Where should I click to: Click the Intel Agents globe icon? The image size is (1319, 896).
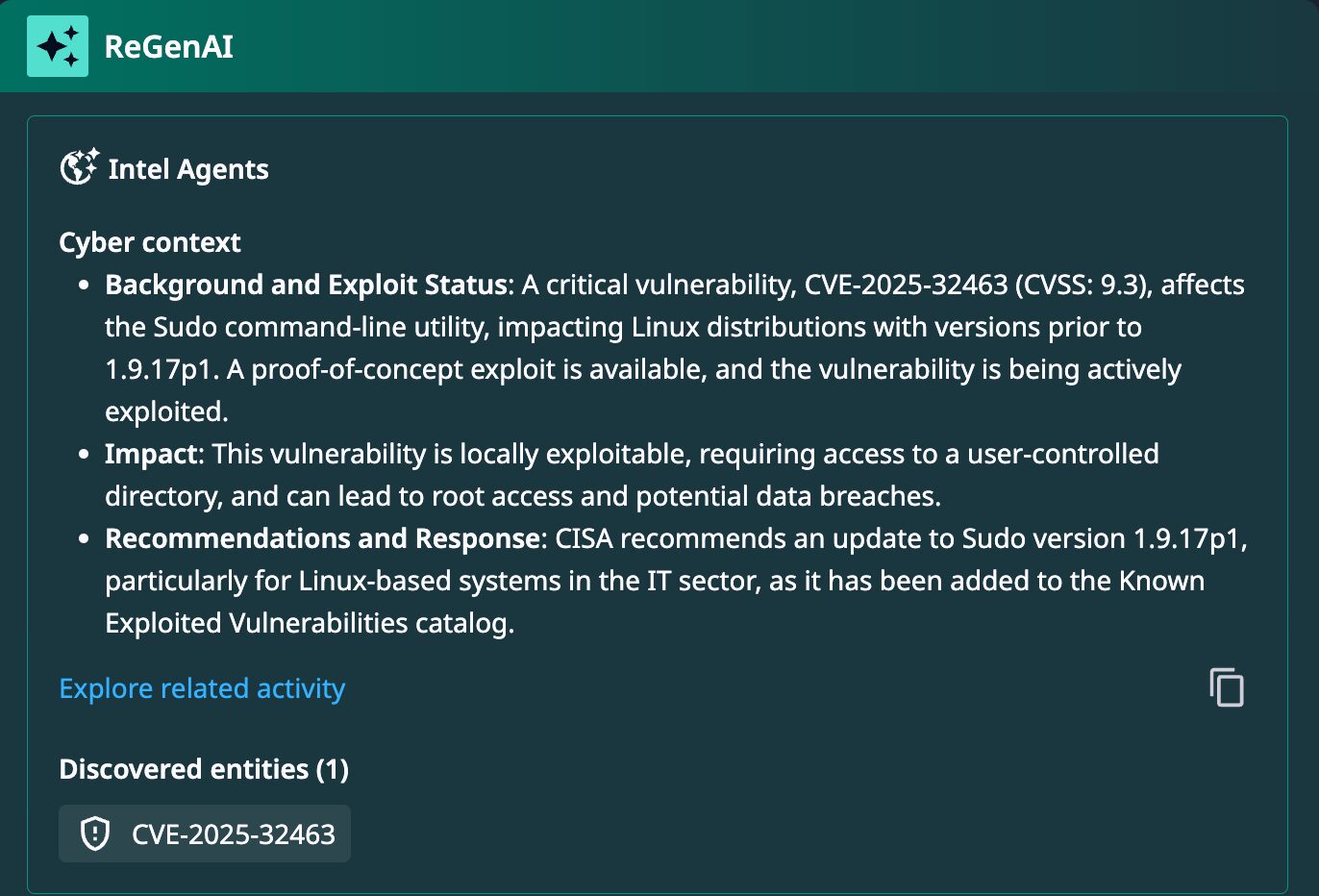79,167
